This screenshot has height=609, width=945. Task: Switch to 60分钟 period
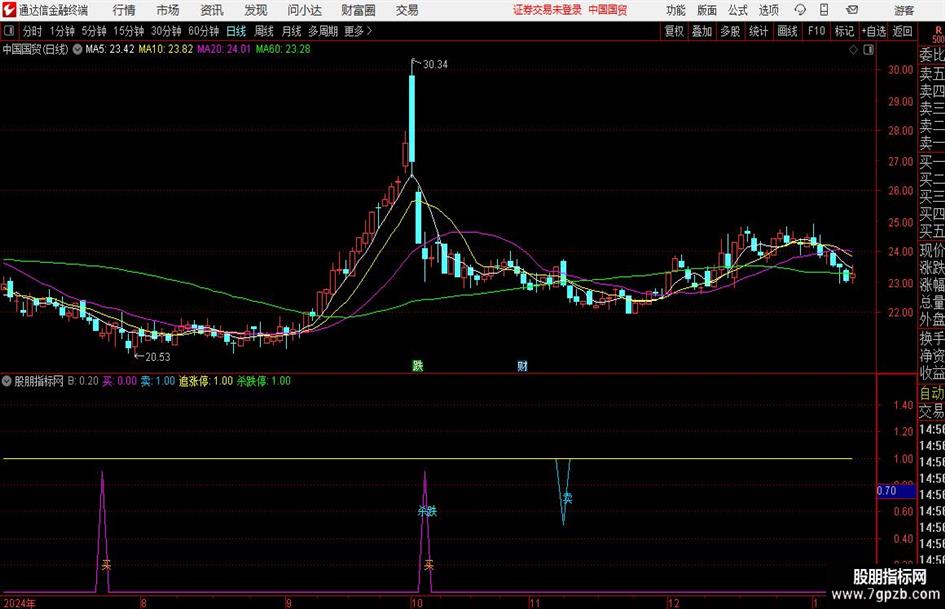click(x=203, y=31)
